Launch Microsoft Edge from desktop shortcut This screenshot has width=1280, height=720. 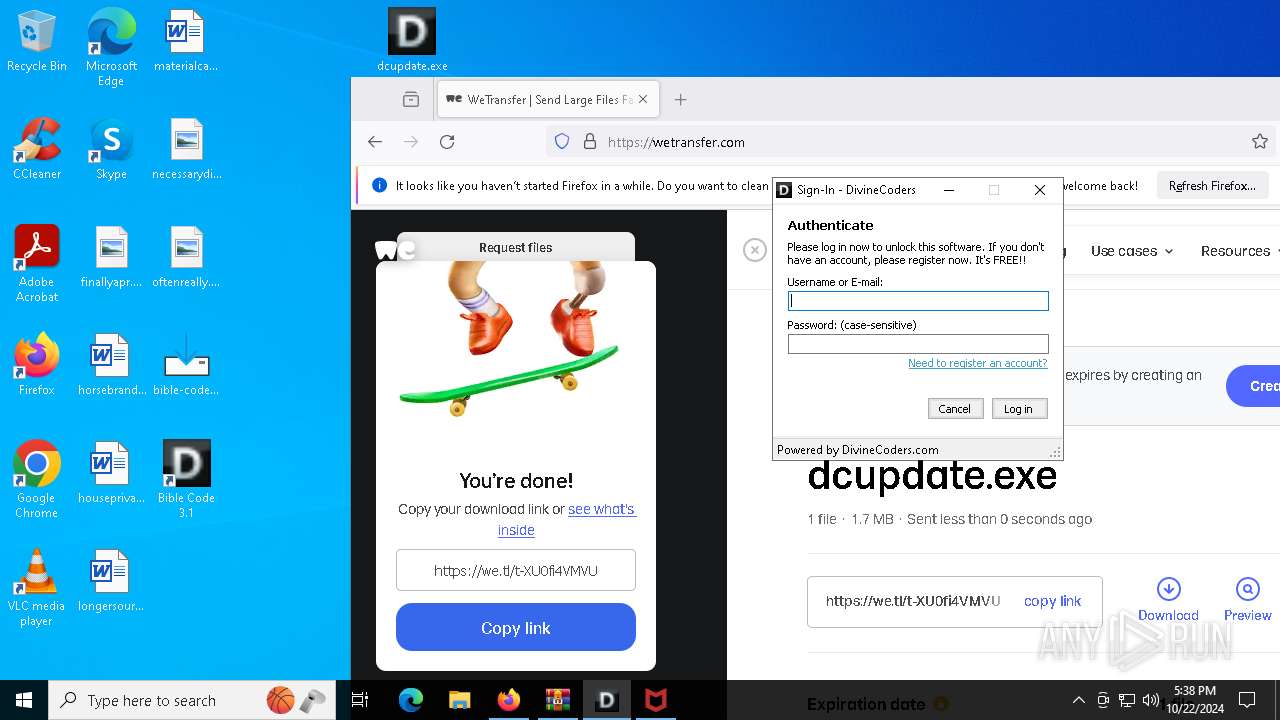(111, 48)
